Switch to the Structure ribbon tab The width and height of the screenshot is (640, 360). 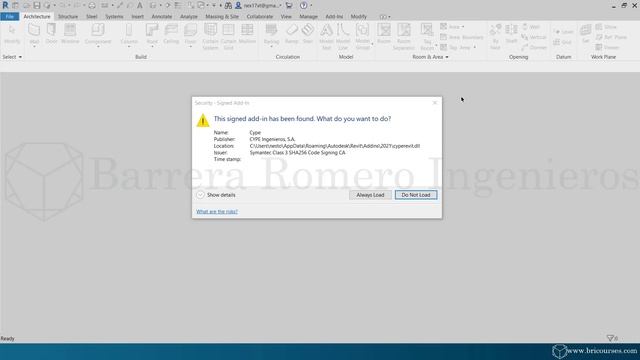(x=68, y=16)
